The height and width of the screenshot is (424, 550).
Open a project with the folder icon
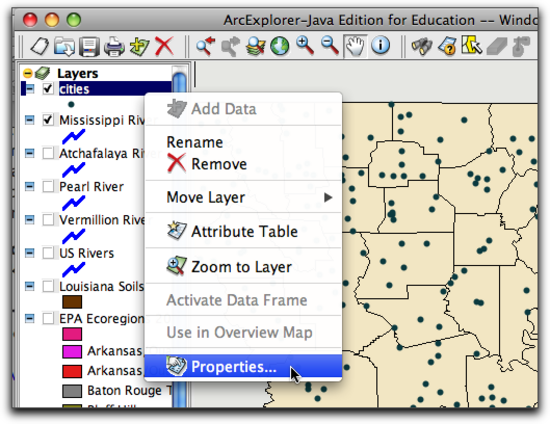click(x=64, y=46)
